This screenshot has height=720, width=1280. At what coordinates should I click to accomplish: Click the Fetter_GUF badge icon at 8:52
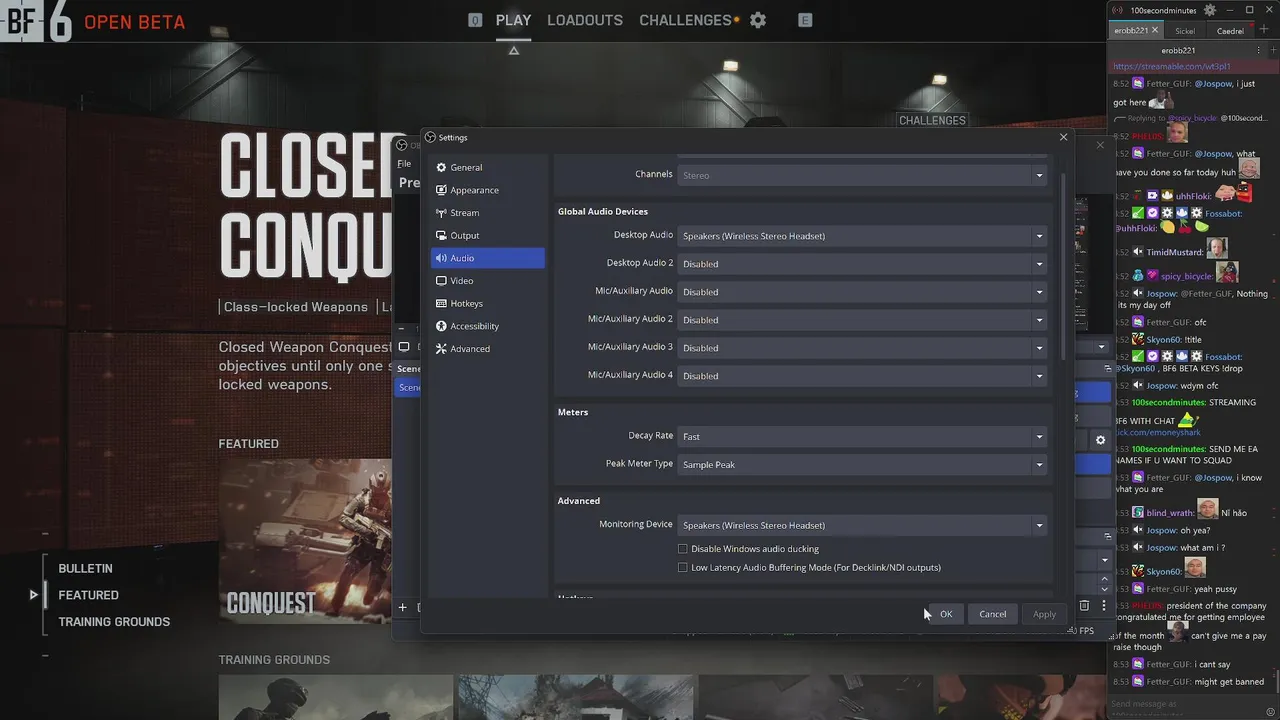click(1138, 84)
